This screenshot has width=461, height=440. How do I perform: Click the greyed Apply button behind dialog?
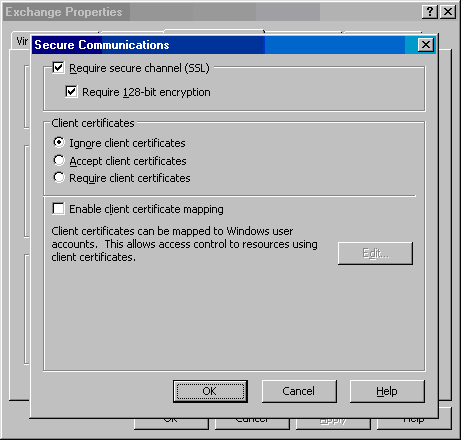333,424
